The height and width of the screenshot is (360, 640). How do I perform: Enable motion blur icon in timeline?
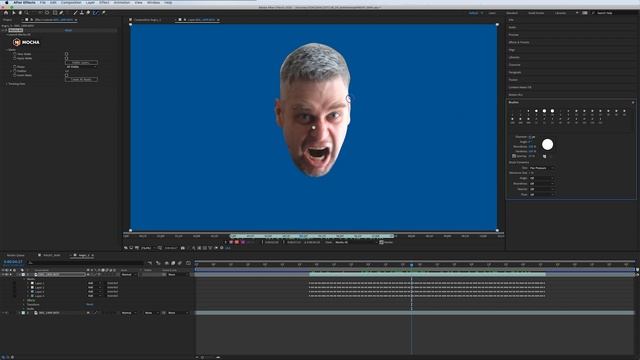(x=180, y=263)
